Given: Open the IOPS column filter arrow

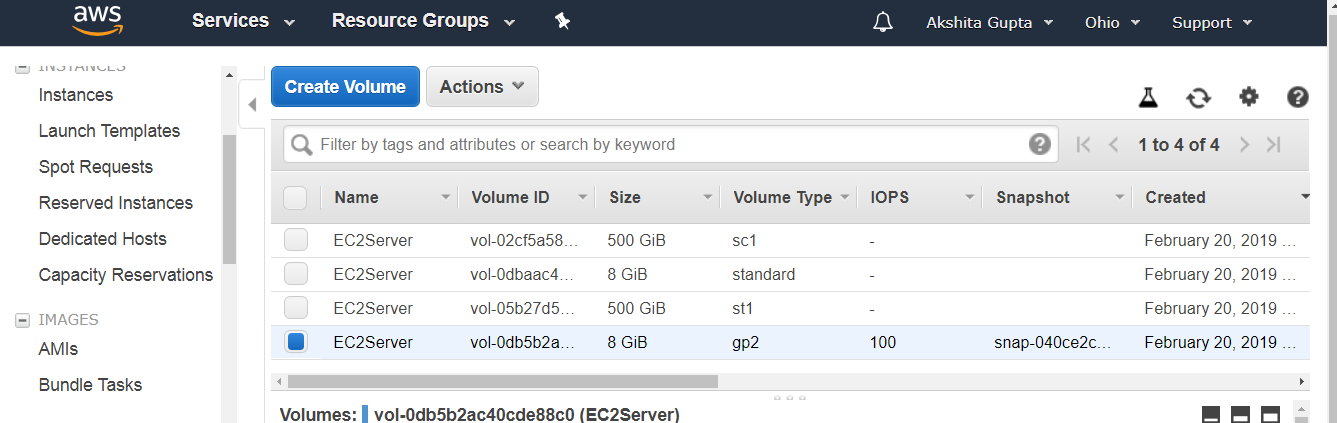Looking at the screenshot, I should [969, 198].
